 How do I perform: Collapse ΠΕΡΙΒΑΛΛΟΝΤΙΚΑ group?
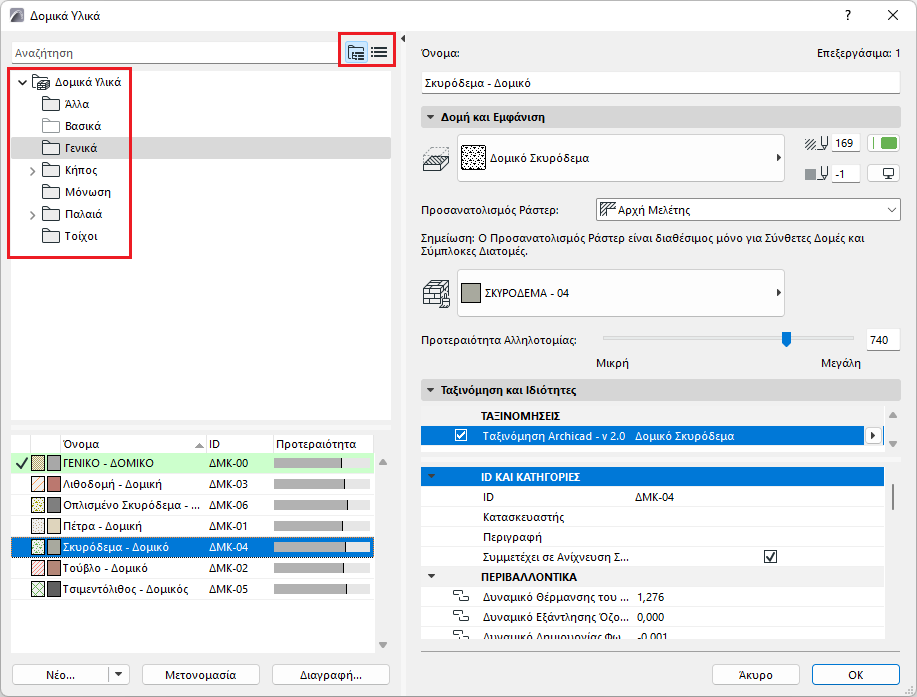pos(432,577)
